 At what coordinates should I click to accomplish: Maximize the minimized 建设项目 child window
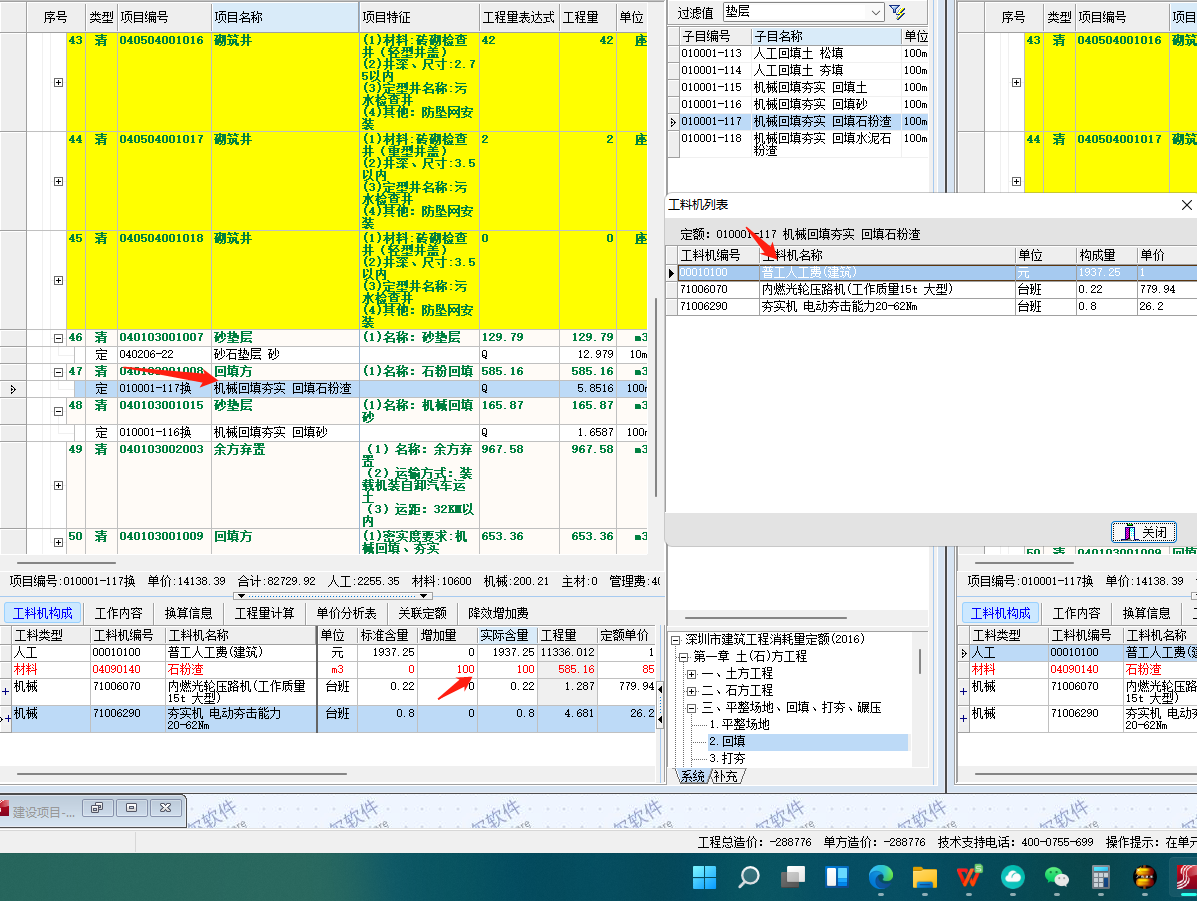pyautogui.click(x=131, y=807)
